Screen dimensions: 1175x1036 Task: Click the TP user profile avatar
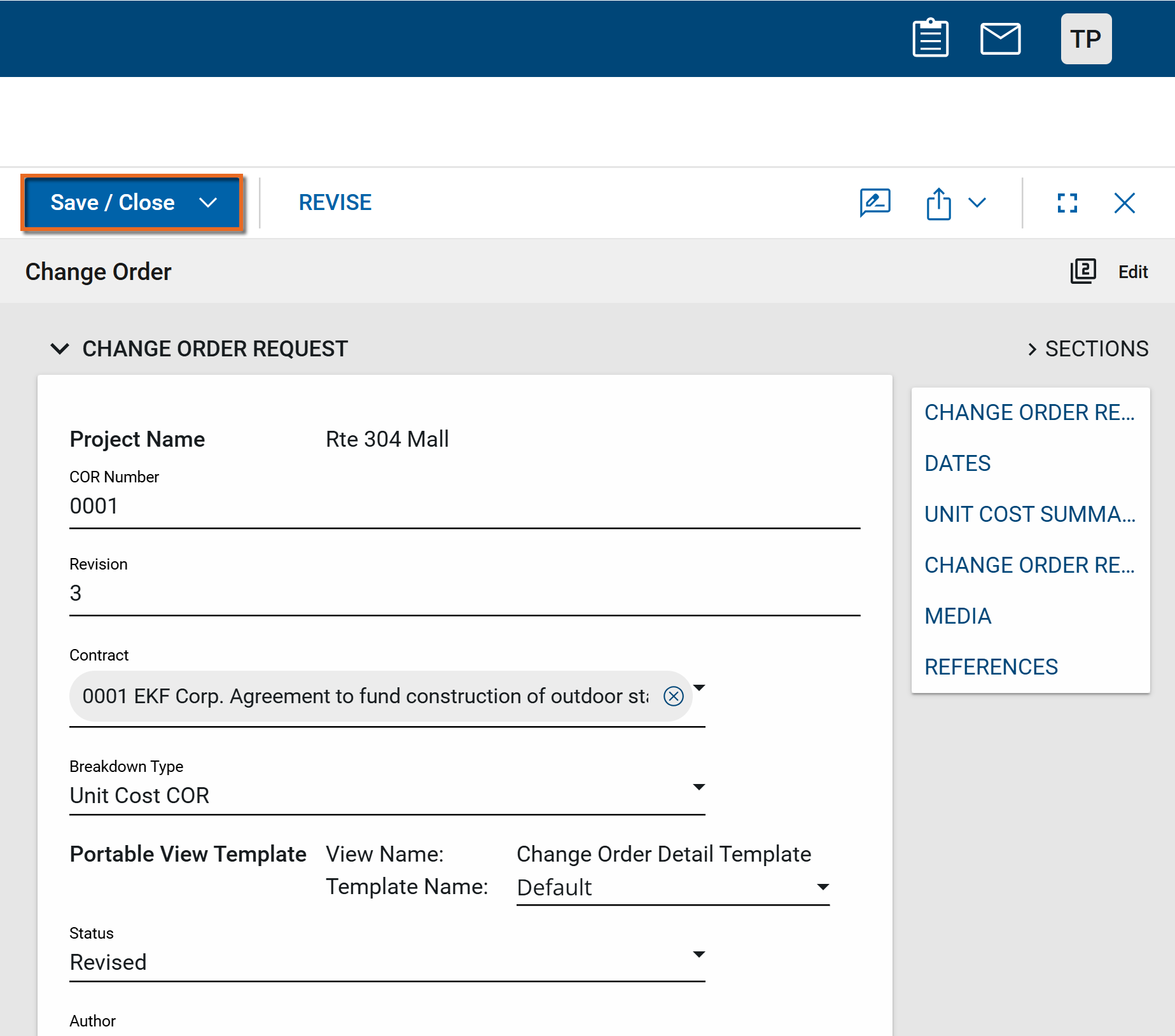pos(1086,39)
